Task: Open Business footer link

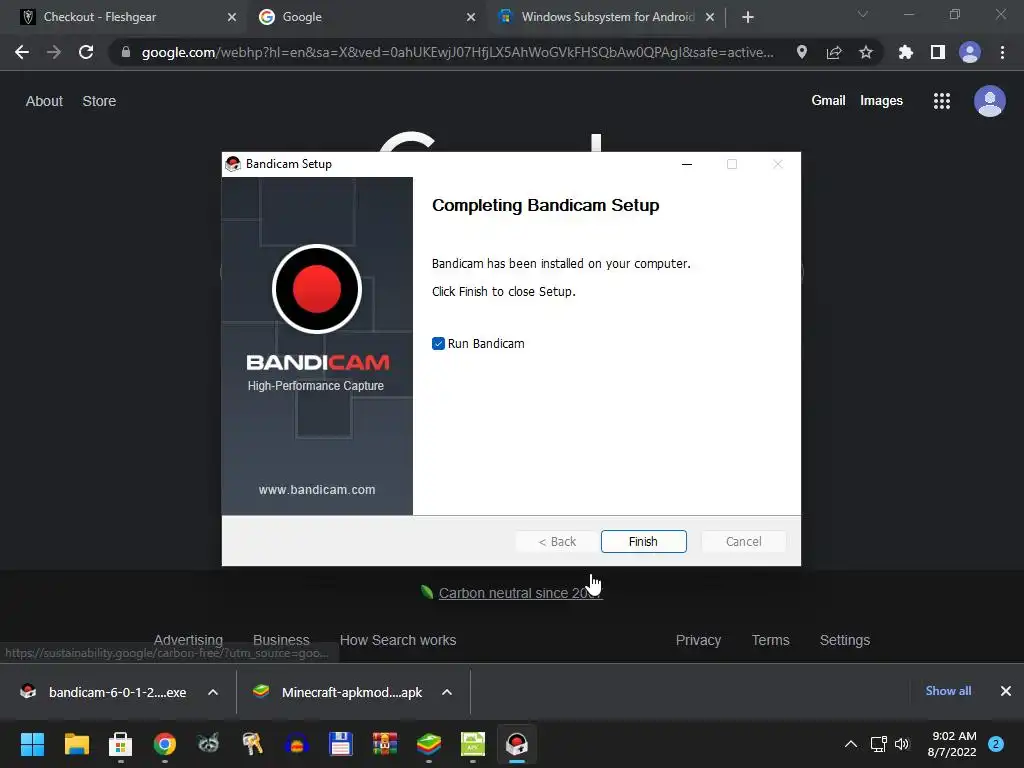Action: tap(281, 640)
